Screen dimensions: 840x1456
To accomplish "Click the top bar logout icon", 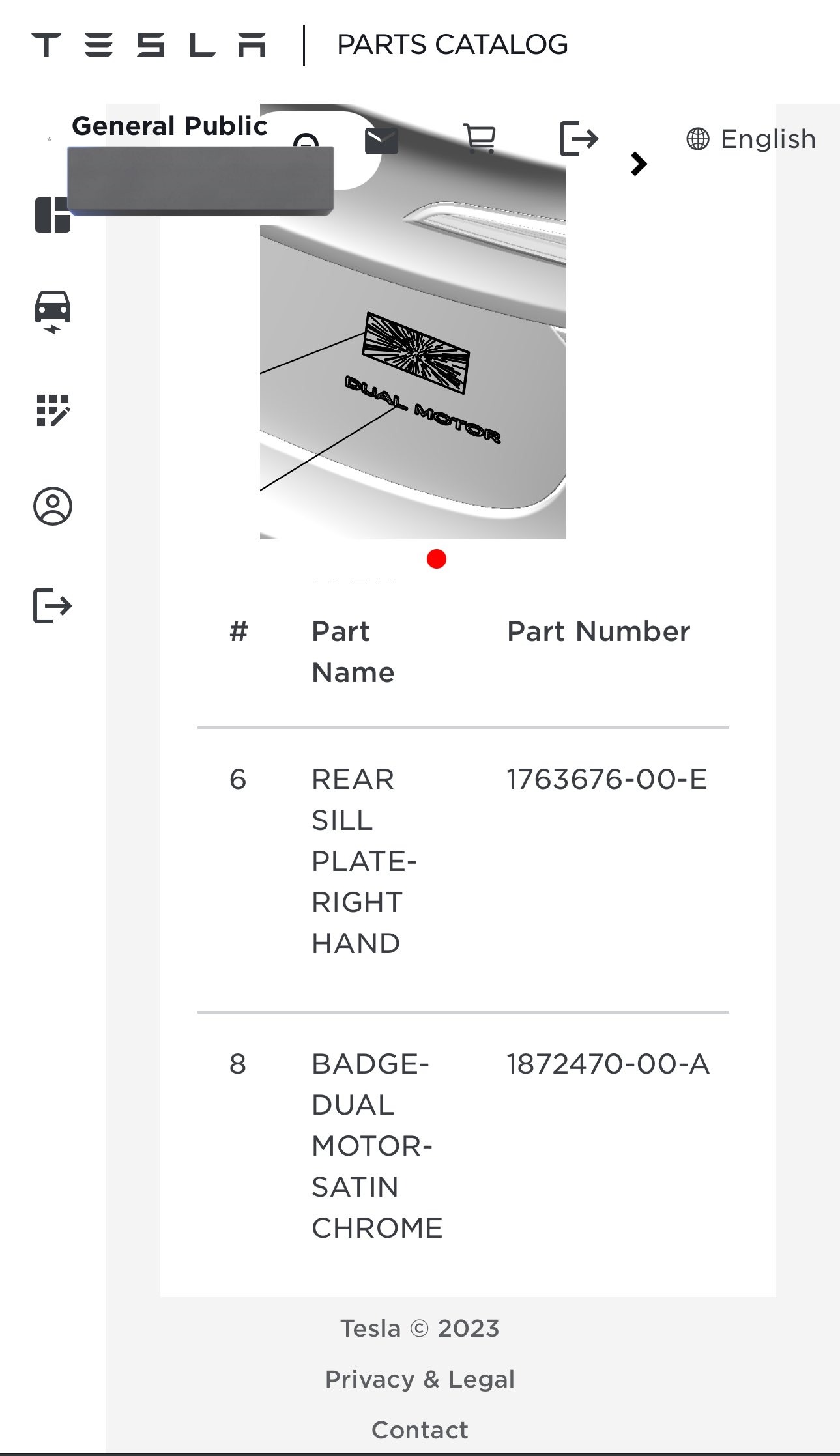I will pos(579,139).
